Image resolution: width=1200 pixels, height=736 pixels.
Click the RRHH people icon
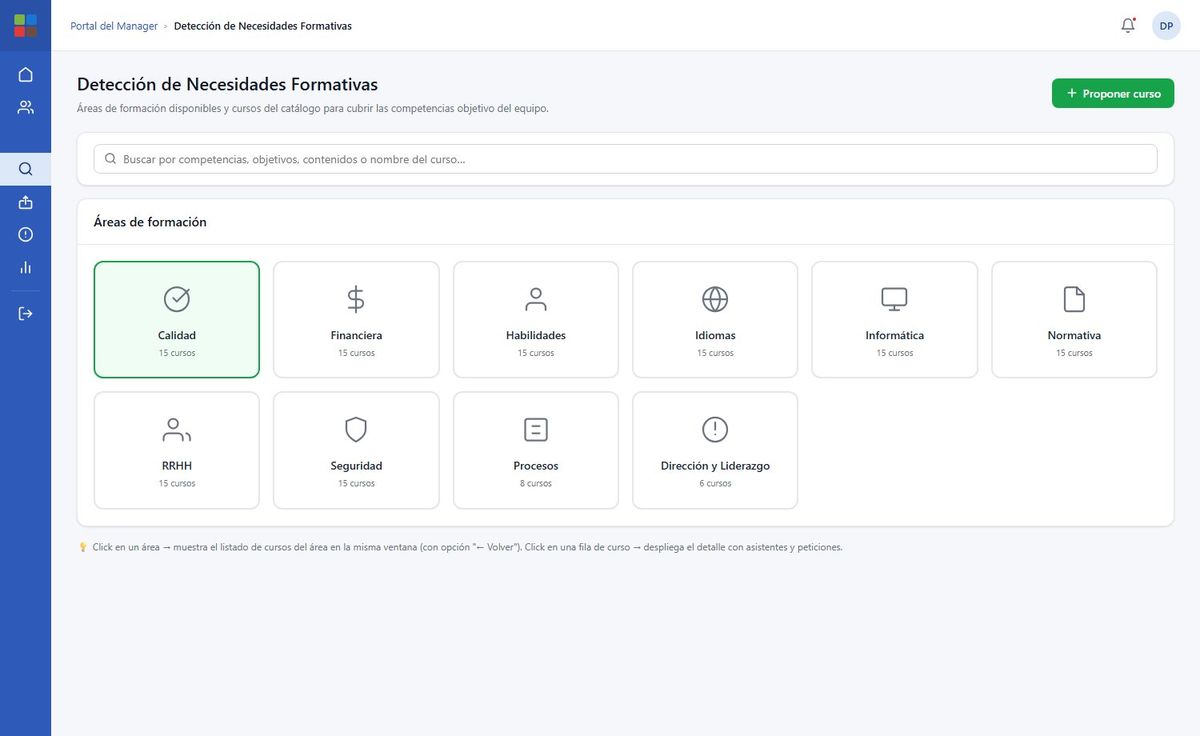point(177,429)
